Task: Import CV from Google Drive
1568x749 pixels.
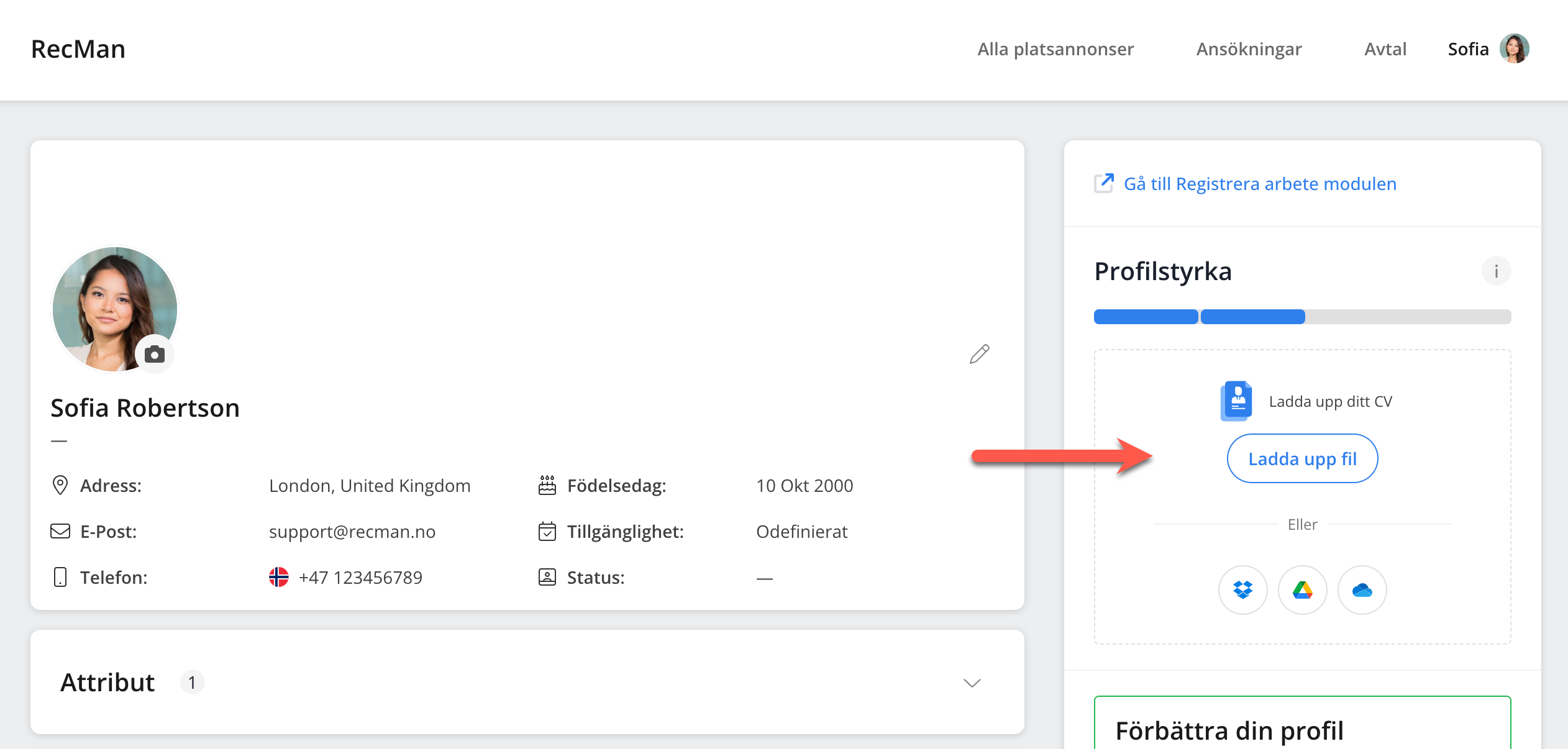Action: pyautogui.click(x=1302, y=589)
